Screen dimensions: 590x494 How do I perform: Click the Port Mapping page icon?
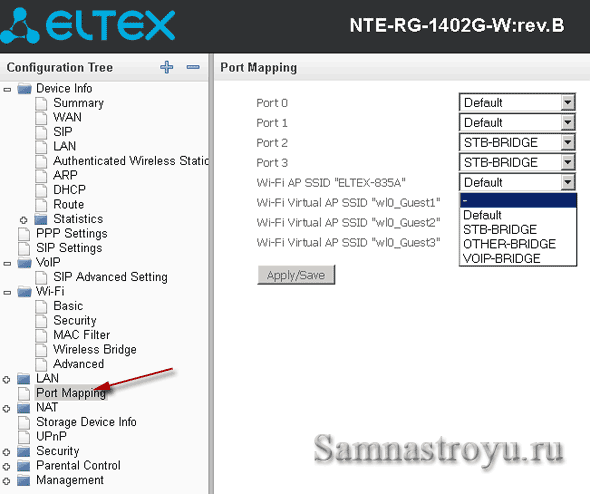(24, 393)
